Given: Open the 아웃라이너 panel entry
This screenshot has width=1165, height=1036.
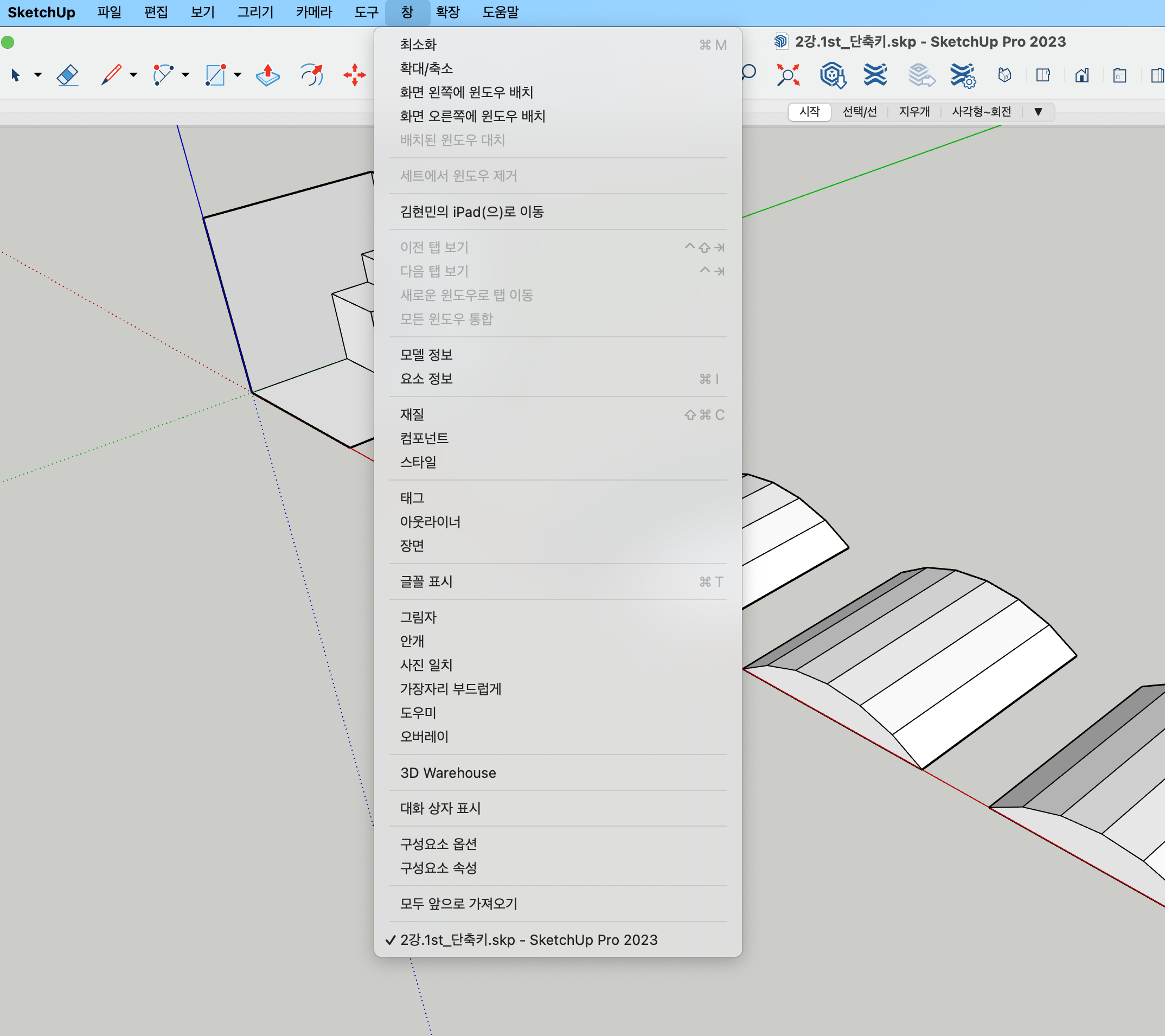Looking at the screenshot, I should coord(558,522).
